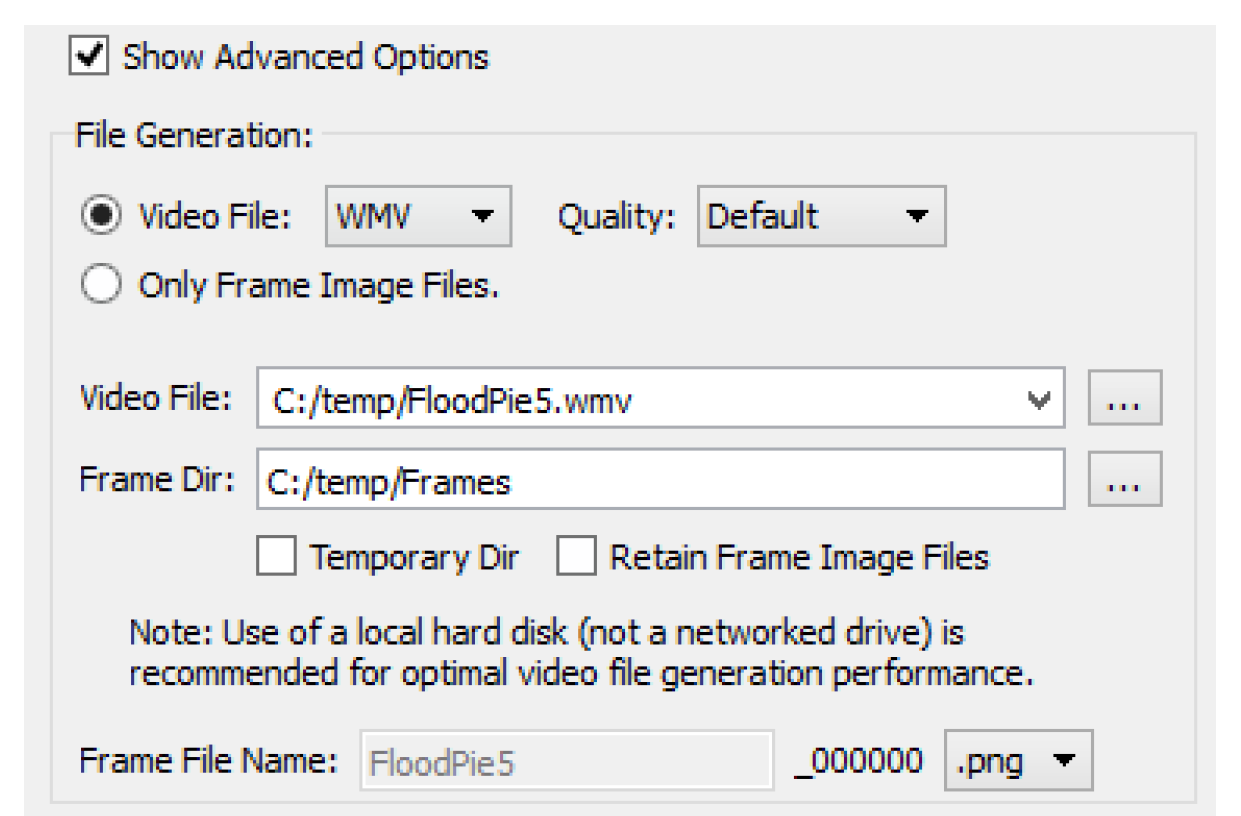Click the File Generation group label
The image size is (1241, 816).
pos(194,135)
